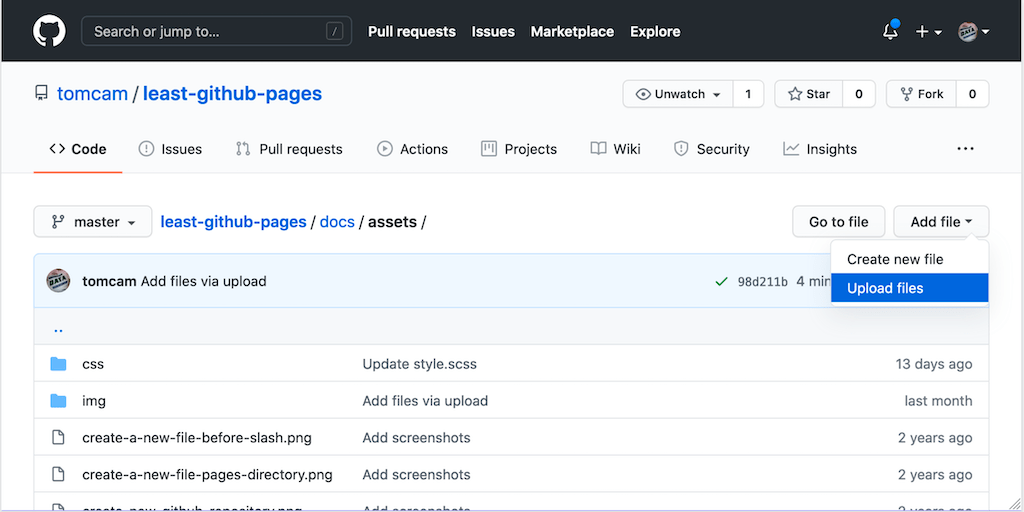Choose Create new file menu item
This screenshot has width=1024, height=512.
895,259
